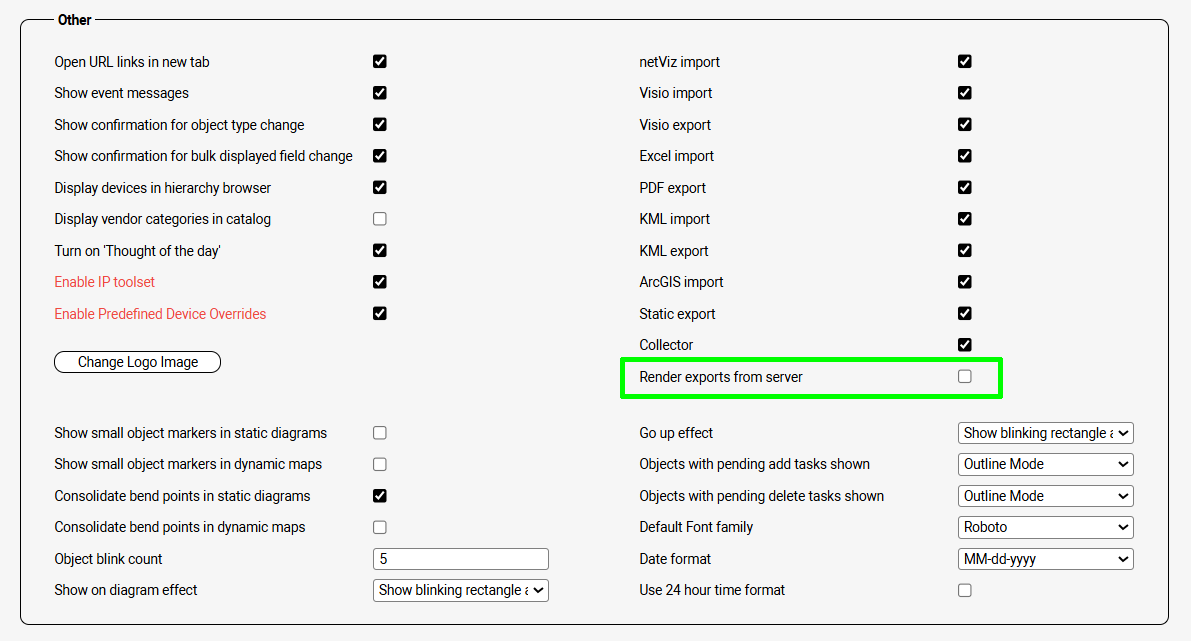Enable Render exports from server checkbox

point(964,377)
